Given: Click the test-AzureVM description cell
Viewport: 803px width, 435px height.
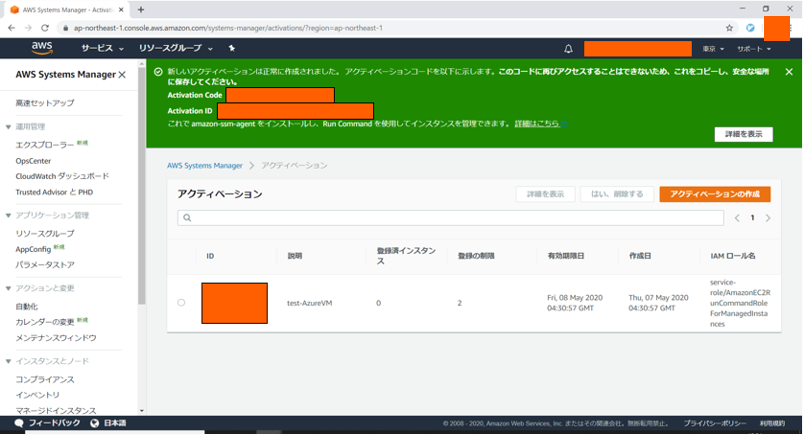Looking at the screenshot, I should pos(310,303).
